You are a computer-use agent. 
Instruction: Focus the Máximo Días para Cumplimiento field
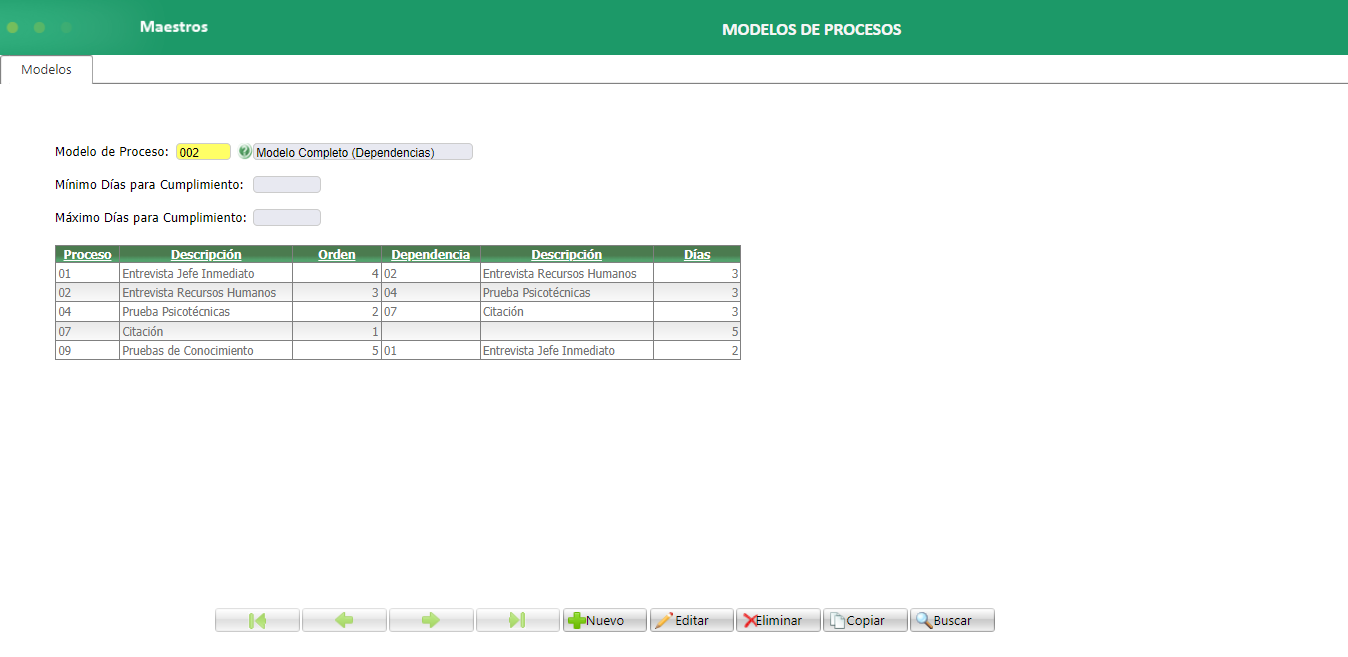(286, 218)
